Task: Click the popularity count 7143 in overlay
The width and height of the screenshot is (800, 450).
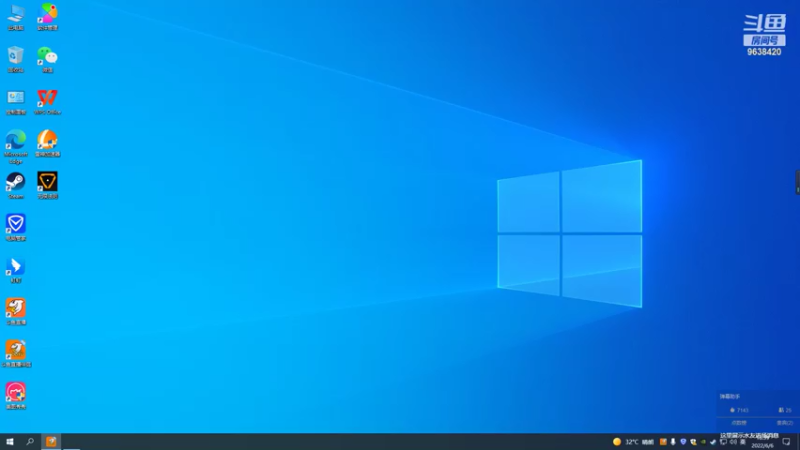Action: click(739, 410)
